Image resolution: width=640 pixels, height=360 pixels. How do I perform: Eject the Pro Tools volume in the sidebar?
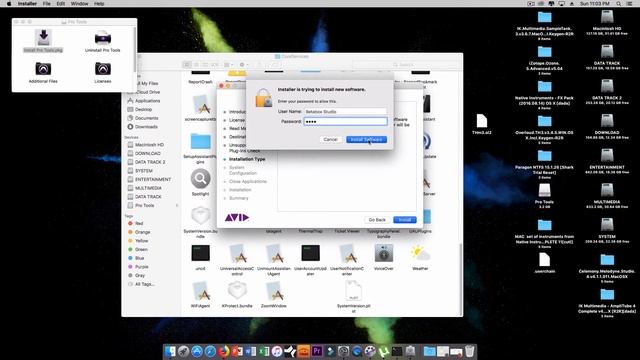(177, 205)
